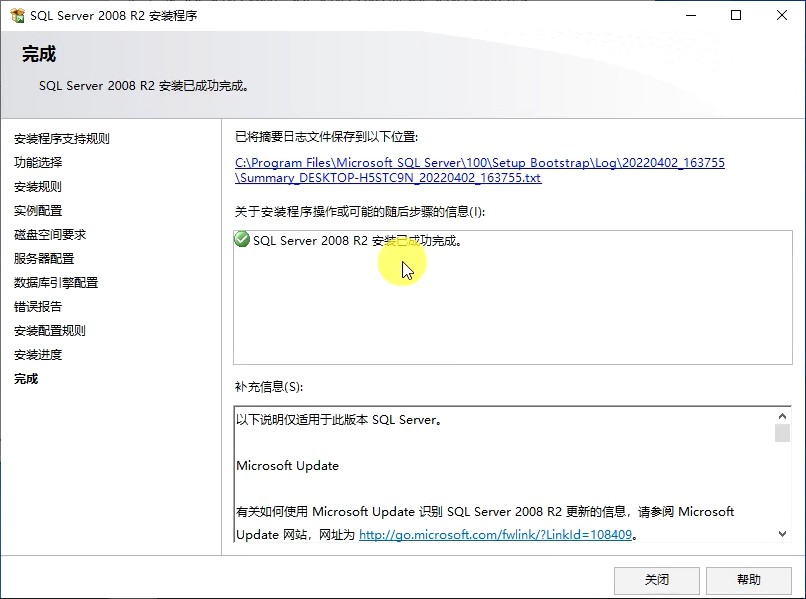Select the 安装规则 step in sidebar
Image resolution: width=806 pixels, height=599 pixels.
38,187
